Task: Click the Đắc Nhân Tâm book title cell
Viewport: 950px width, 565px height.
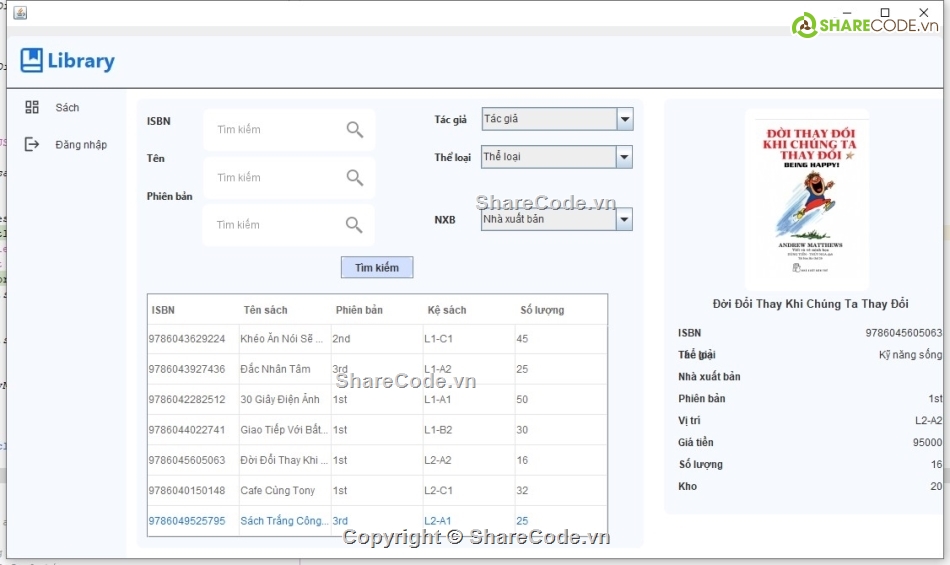Action: point(285,369)
